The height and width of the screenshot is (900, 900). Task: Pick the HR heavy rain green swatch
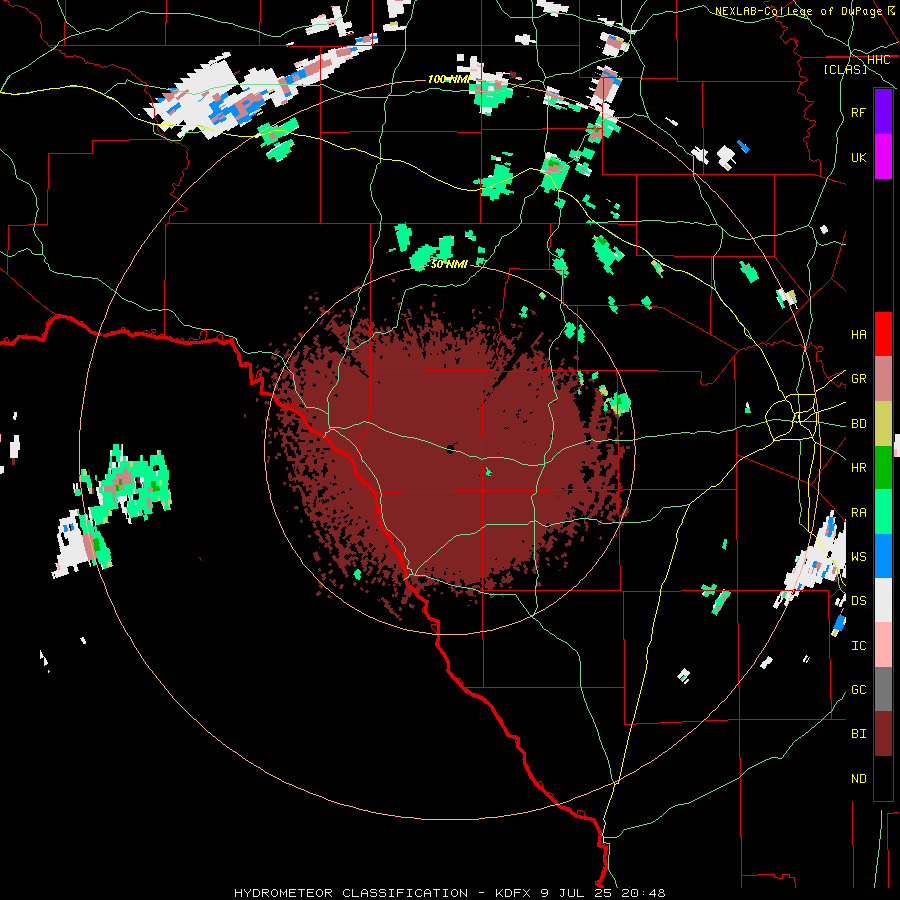[x=883, y=468]
